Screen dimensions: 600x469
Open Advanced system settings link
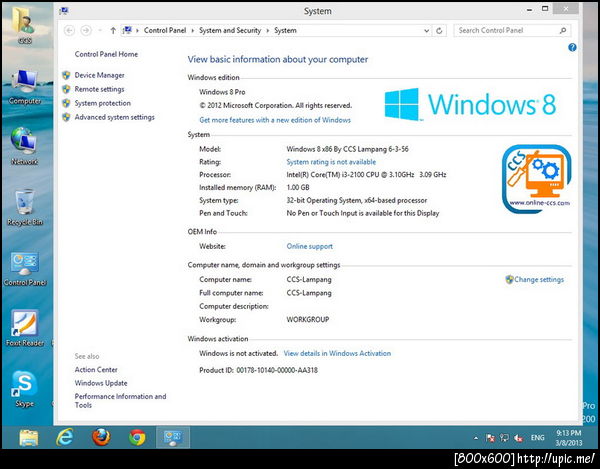[114, 117]
